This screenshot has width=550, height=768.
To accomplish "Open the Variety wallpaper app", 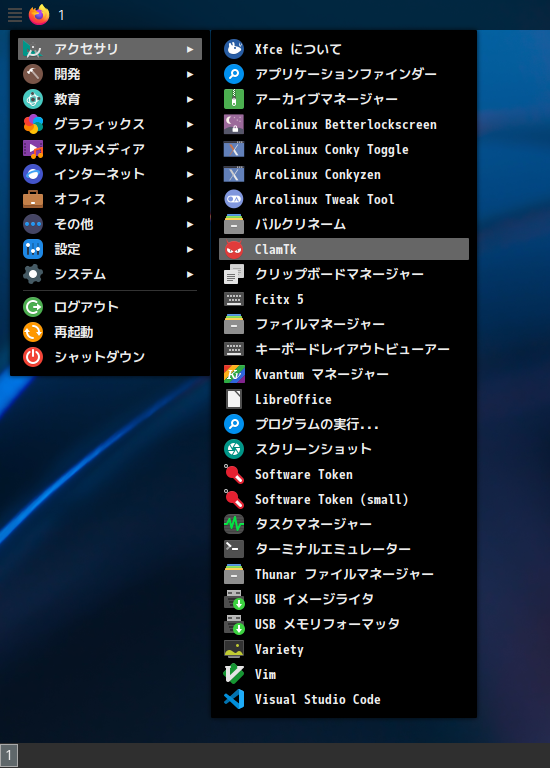I will click(344, 649).
